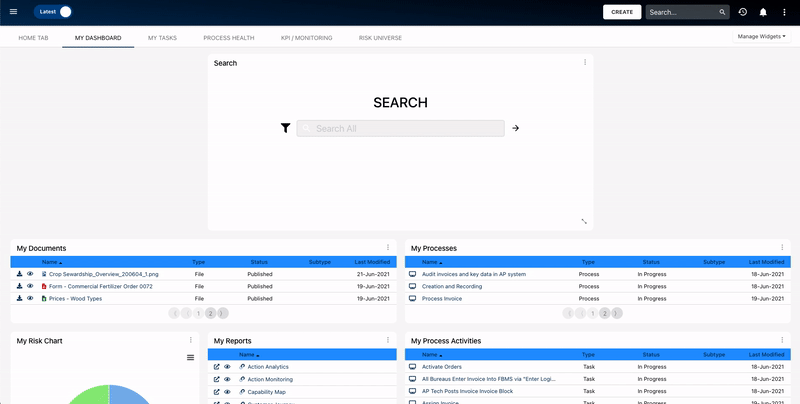The width and height of the screenshot is (800, 404).
Task: Open Action Analytics in new window icon
Action: [x=216, y=366]
